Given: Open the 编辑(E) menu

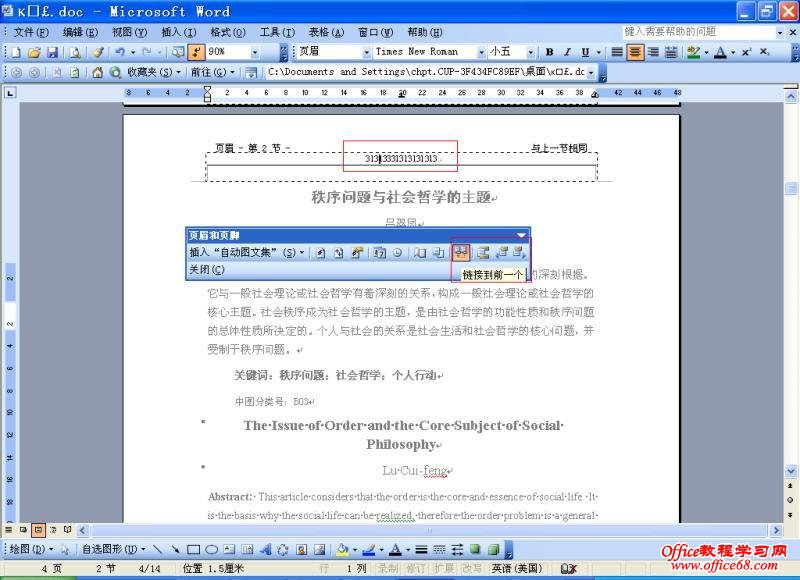Looking at the screenshot, I should point(80,32).
